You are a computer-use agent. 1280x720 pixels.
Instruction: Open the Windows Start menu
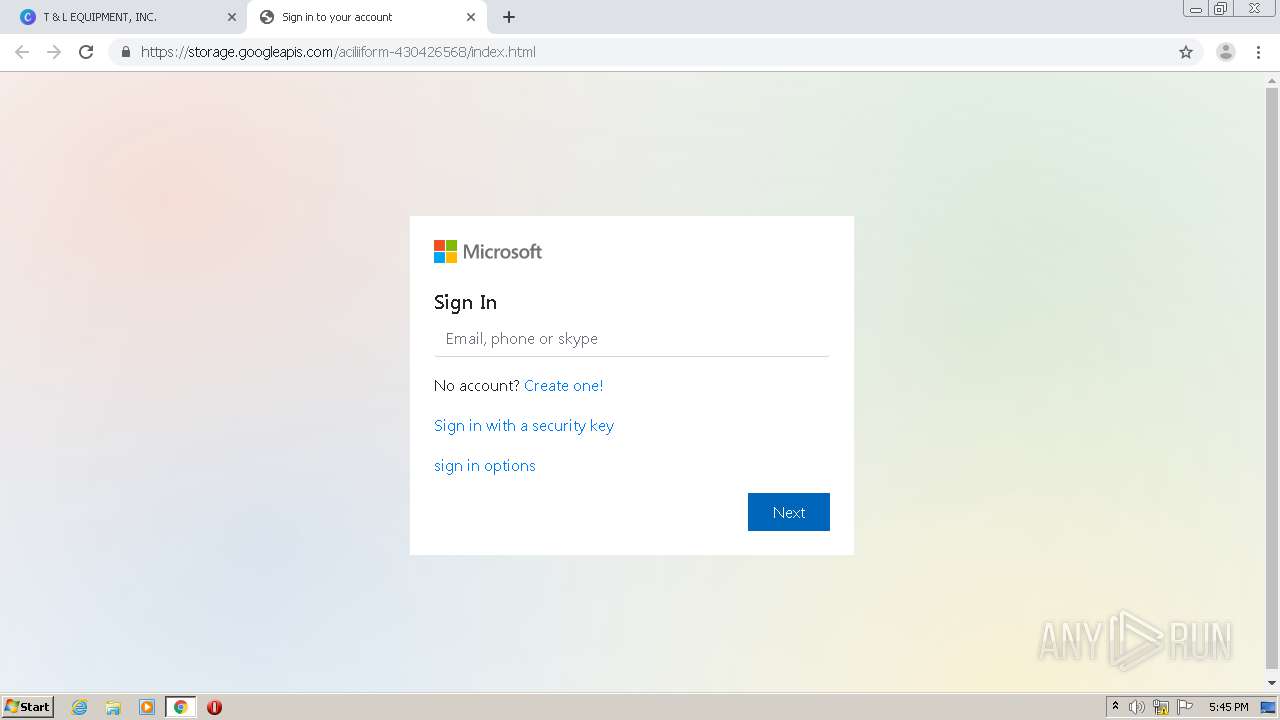28,707
